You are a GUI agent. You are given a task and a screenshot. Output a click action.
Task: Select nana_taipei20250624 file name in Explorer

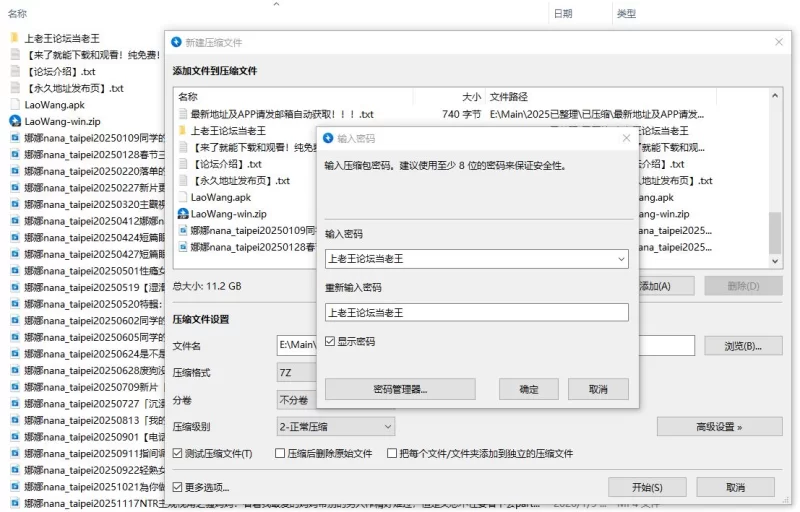click(x=94, y=354)
